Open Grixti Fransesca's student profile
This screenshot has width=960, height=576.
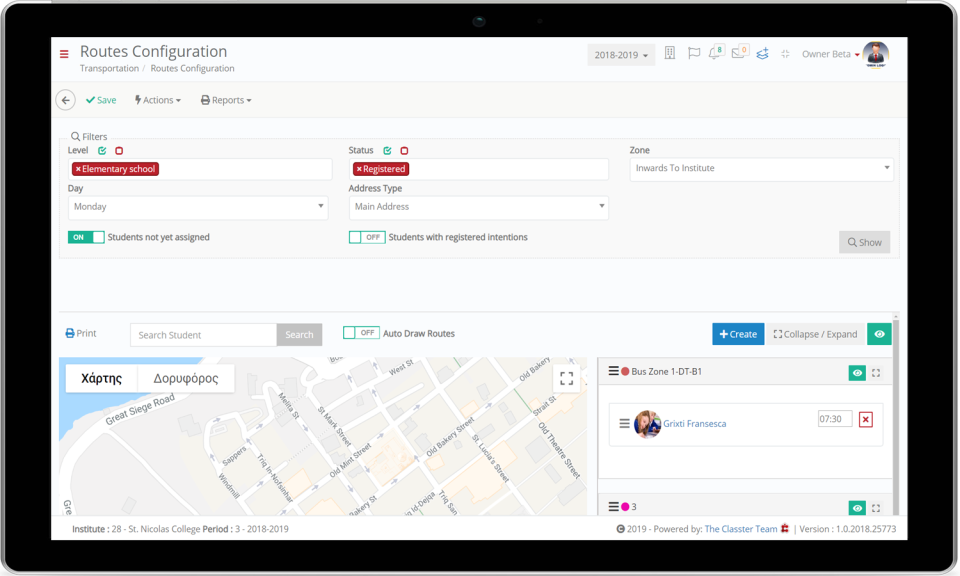point(695,423)
